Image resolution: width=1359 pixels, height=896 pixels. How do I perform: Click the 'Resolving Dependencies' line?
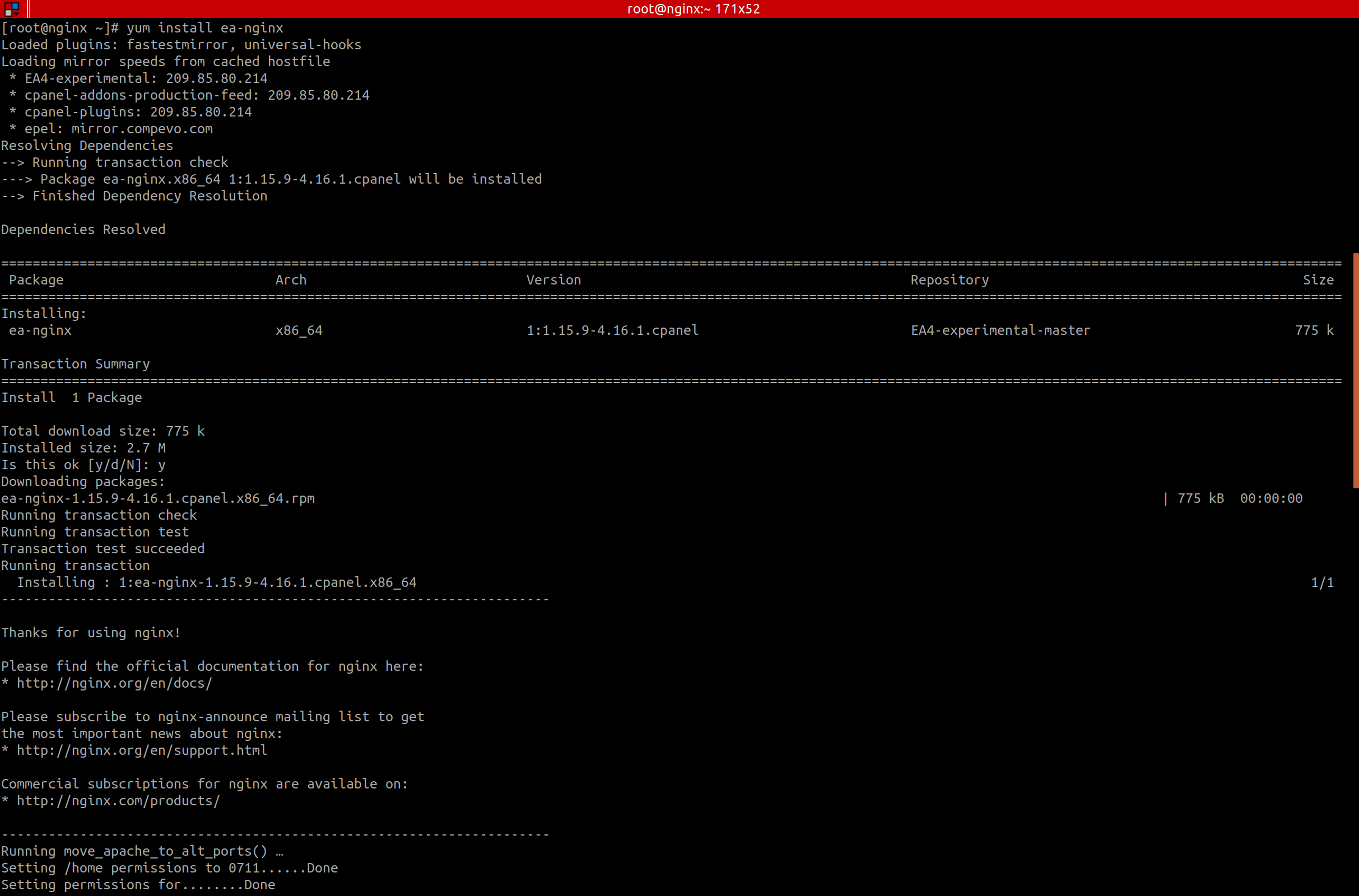87,146
